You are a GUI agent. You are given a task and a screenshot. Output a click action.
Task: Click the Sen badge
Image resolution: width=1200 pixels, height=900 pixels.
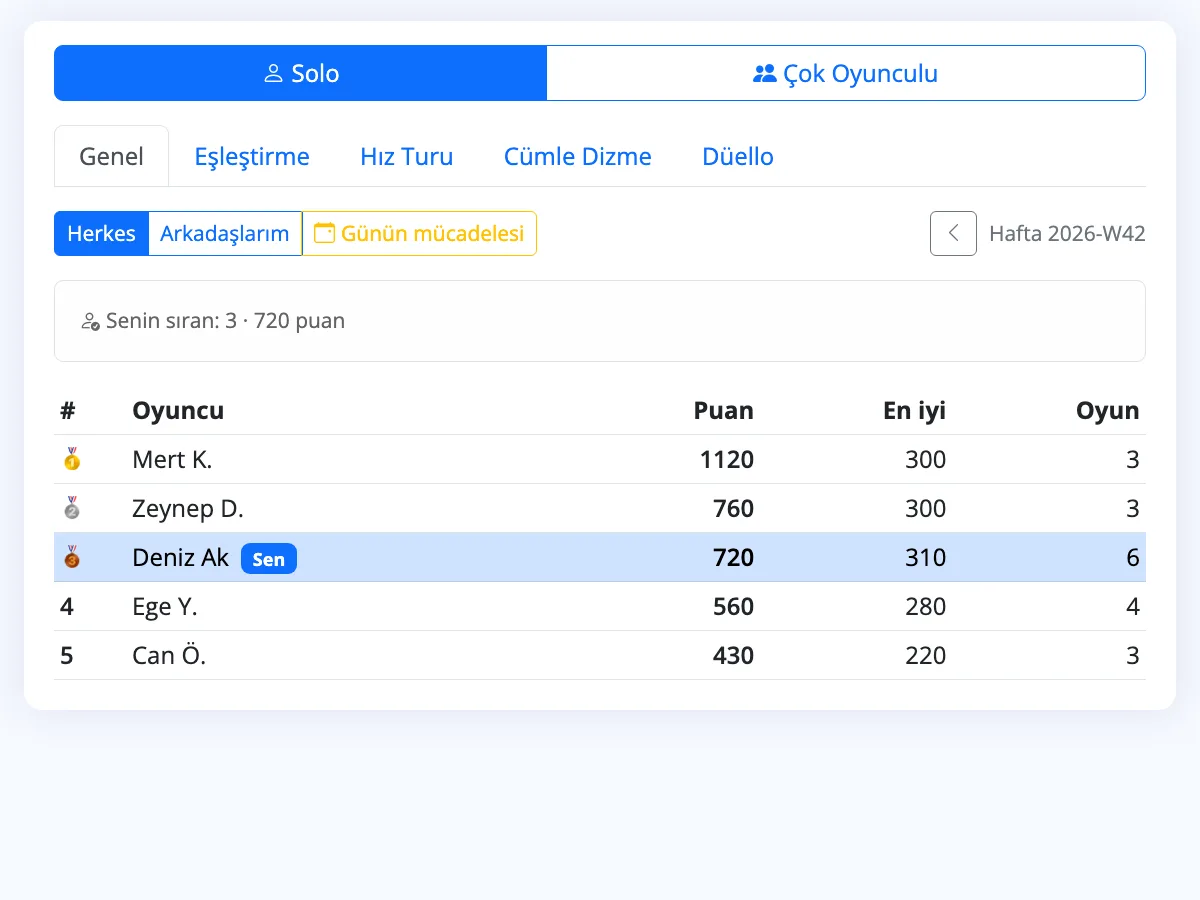point(269,559)
